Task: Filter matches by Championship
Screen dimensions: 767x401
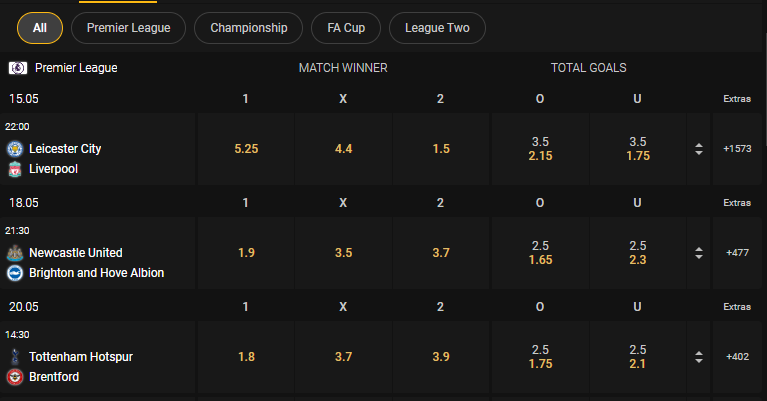Action: [248, 28]
